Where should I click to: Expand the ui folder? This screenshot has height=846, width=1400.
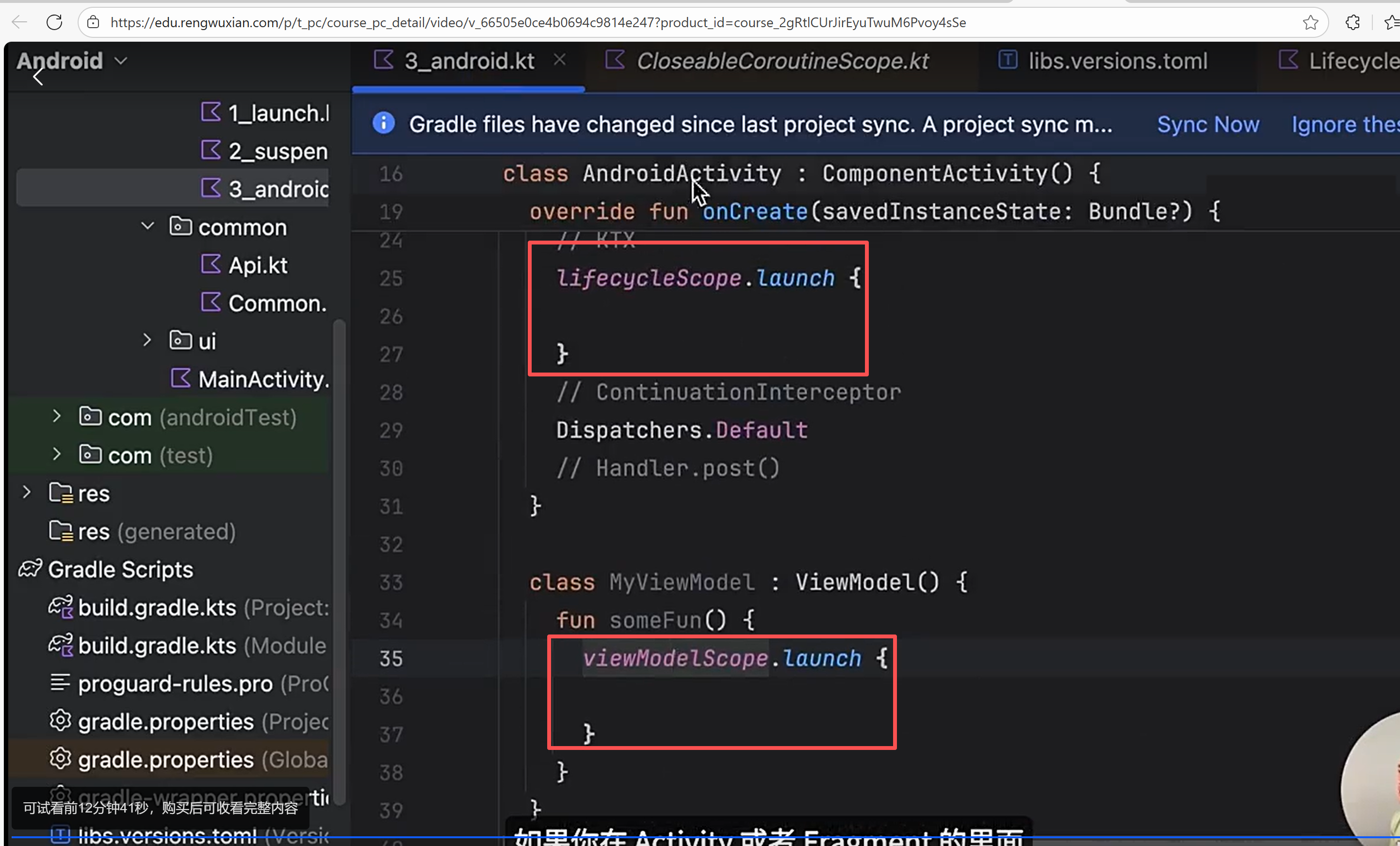click(x=147, y=341)
